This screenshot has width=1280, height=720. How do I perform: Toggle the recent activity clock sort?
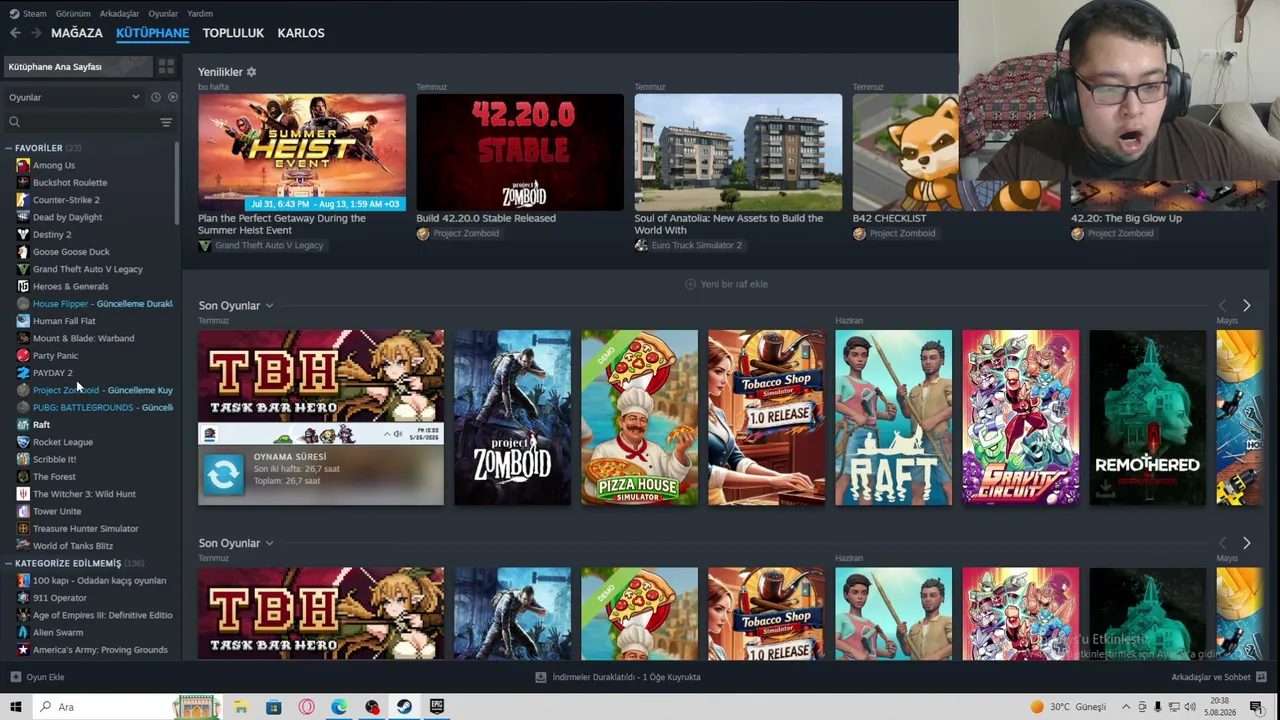pos(156,97)
